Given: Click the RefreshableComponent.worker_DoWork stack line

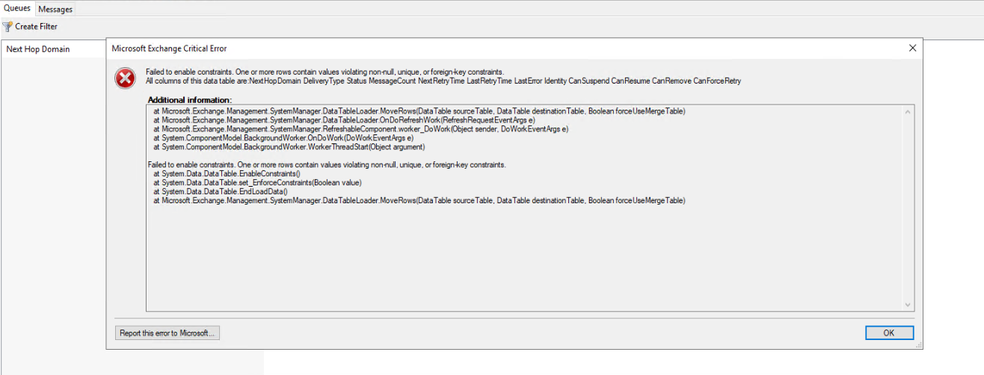Looking at the screenshot, I should 360,129.
